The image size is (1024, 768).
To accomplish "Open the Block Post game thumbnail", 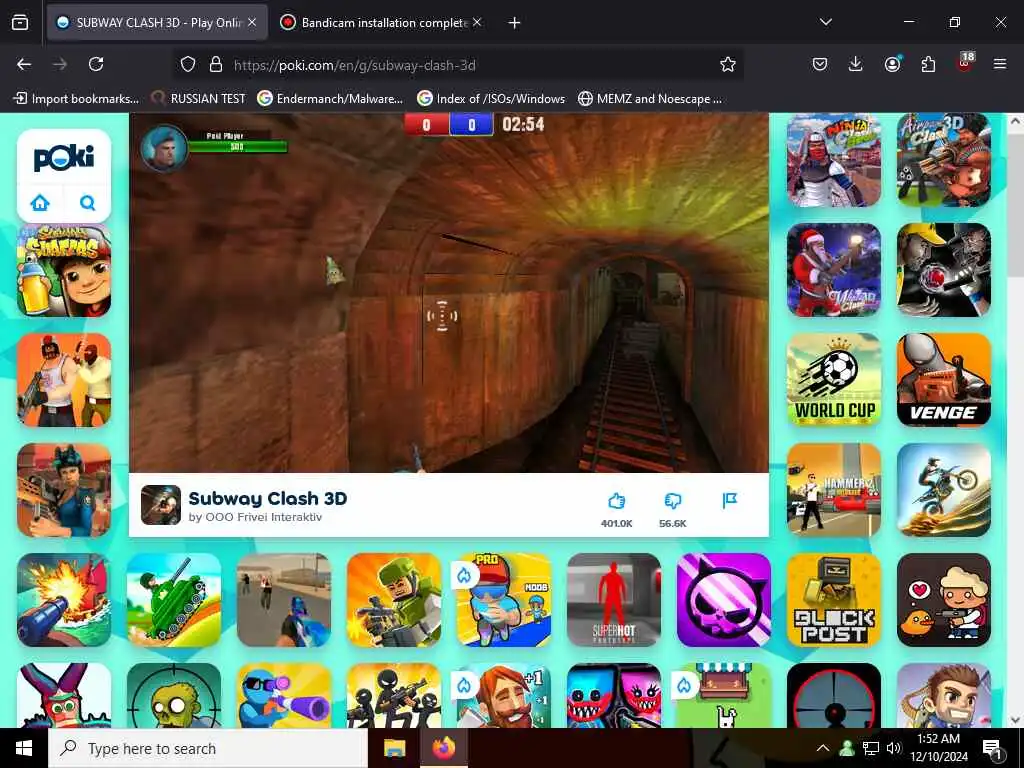I will 834,600.
